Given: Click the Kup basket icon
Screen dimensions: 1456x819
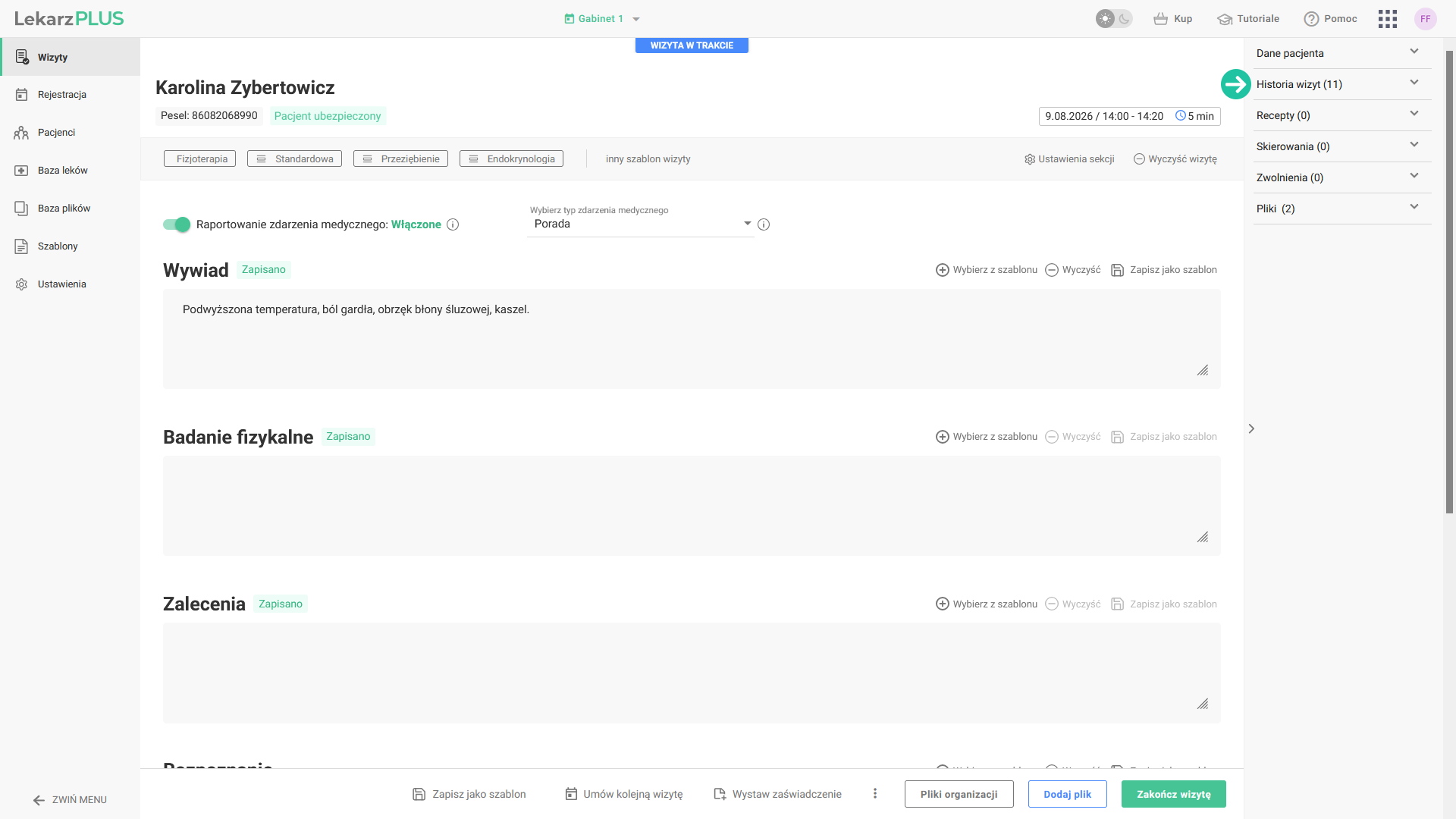Looking at the screenshot, I should (1160, 19).
